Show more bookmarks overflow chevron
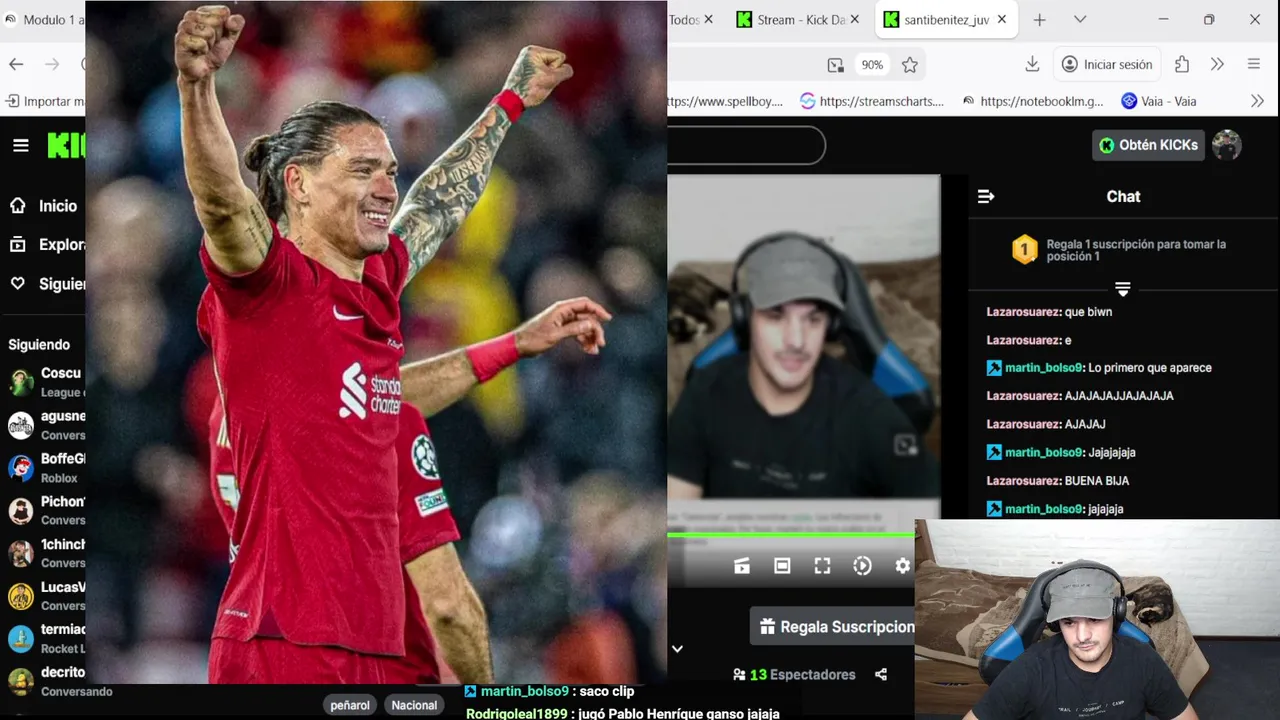Viewport: 1280px width, 720px height. click(1257, 101)
